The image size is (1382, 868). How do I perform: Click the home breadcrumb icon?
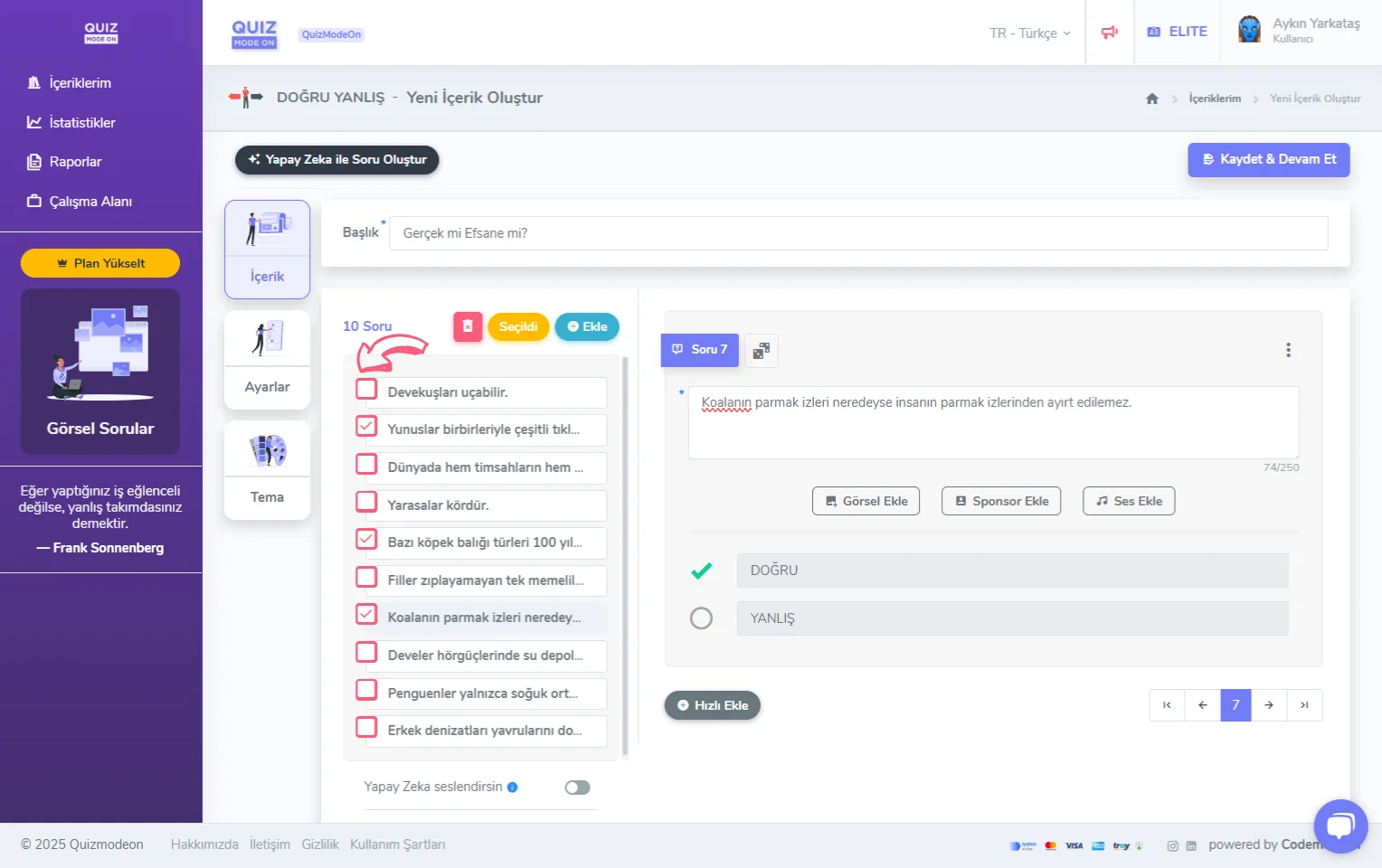click(x=1151, y=99)
